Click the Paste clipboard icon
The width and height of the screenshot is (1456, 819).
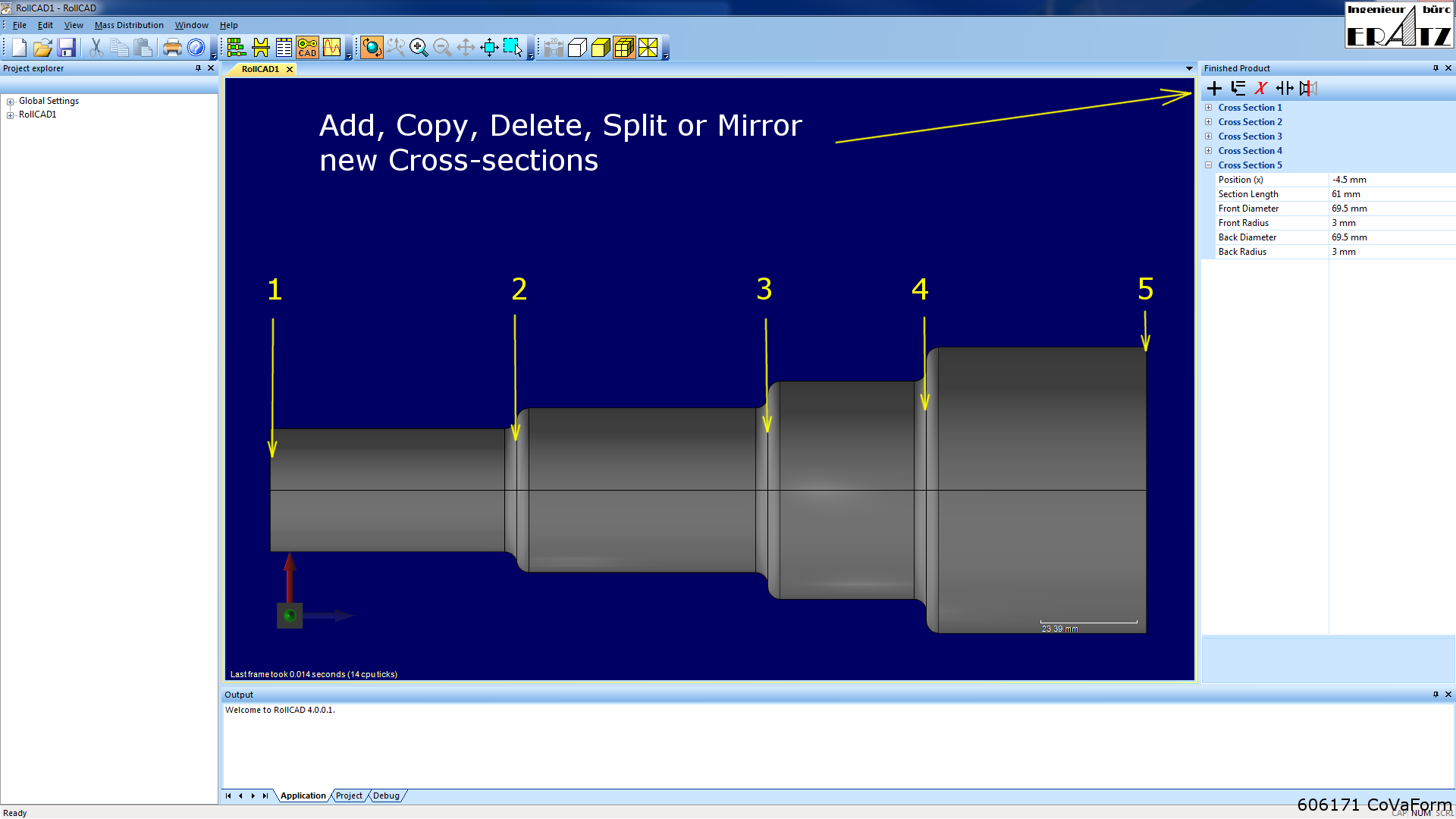coord(143,48)
